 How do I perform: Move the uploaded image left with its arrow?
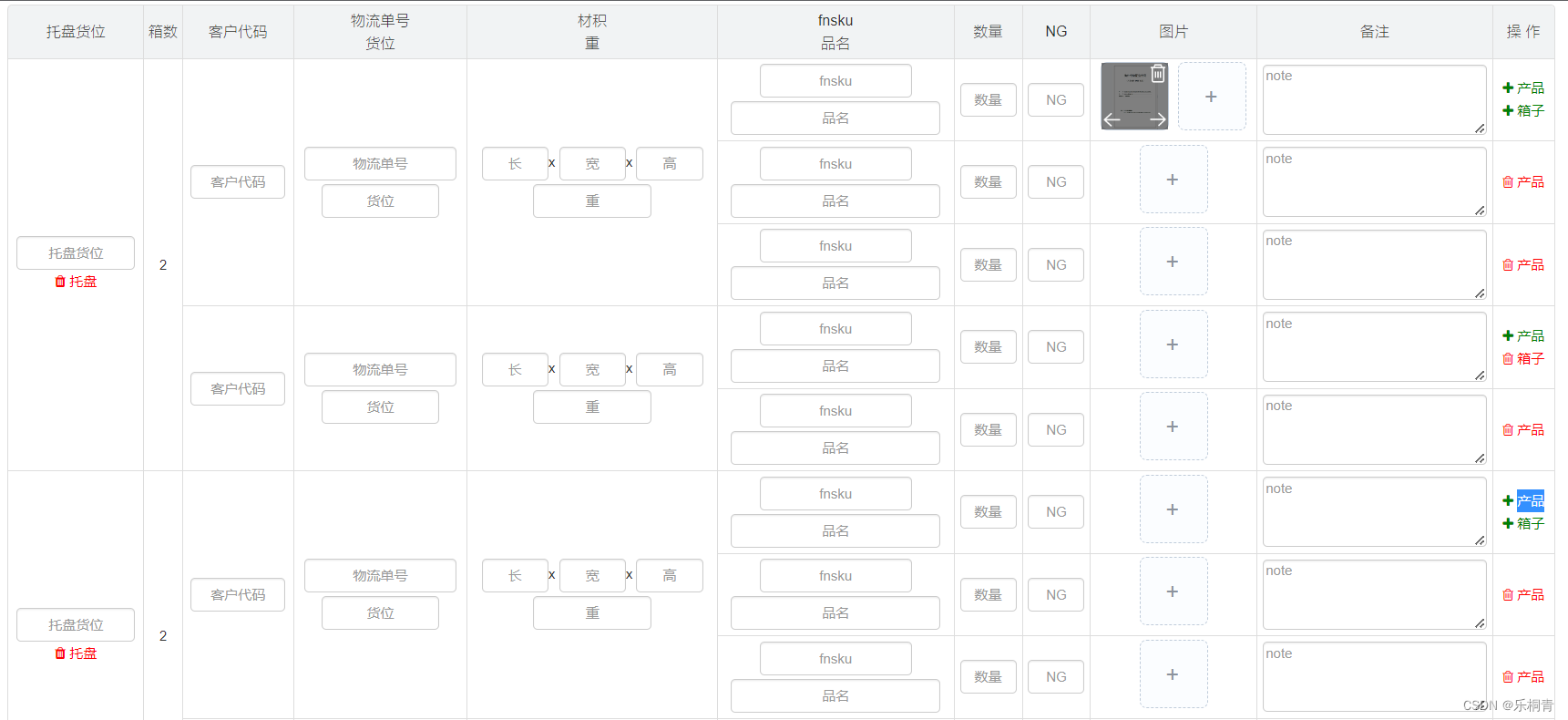(x=1112, y=119)
